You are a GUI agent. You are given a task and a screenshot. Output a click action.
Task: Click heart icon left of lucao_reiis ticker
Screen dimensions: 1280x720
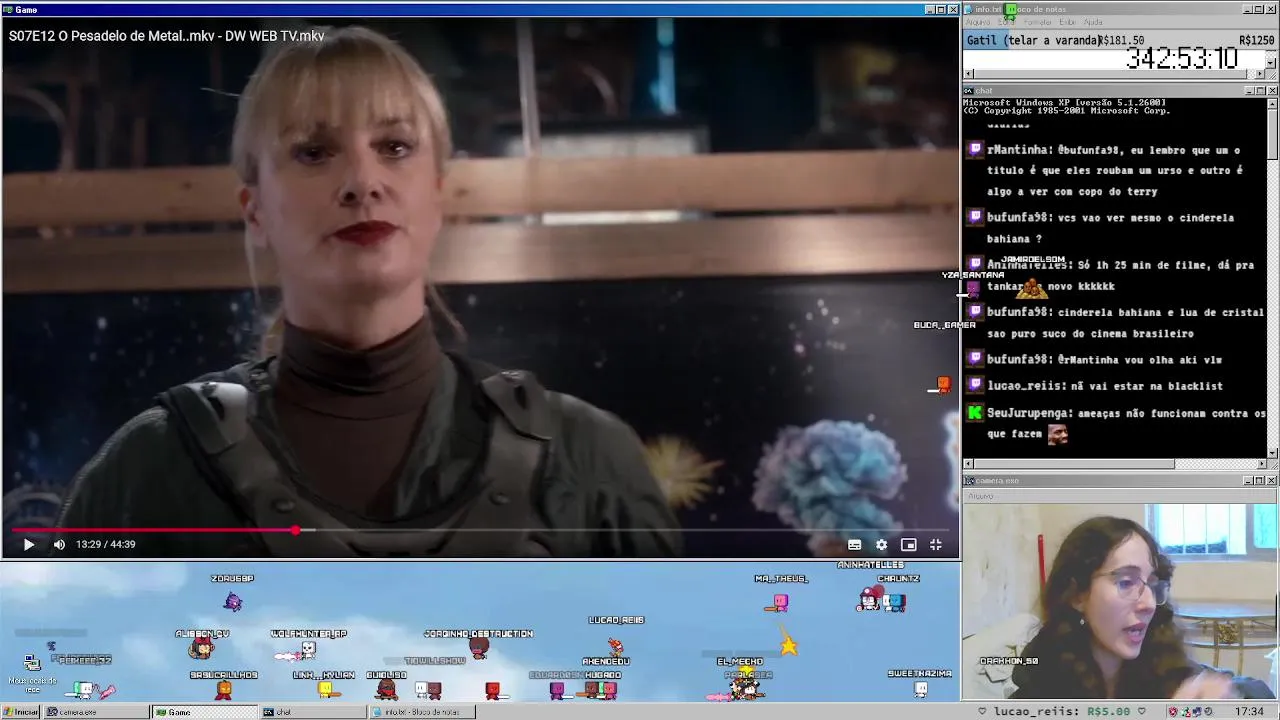coord(982,712)
